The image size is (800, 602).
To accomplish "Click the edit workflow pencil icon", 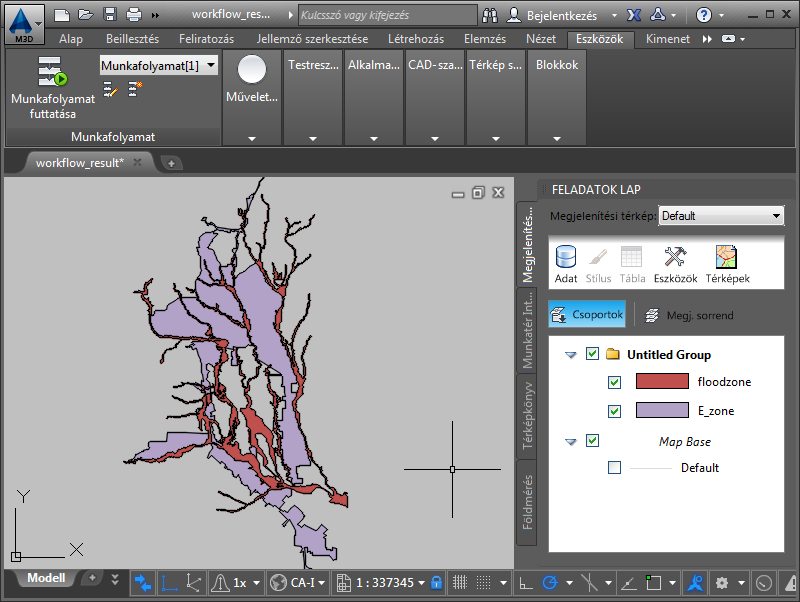I will [x=110, y=90].
